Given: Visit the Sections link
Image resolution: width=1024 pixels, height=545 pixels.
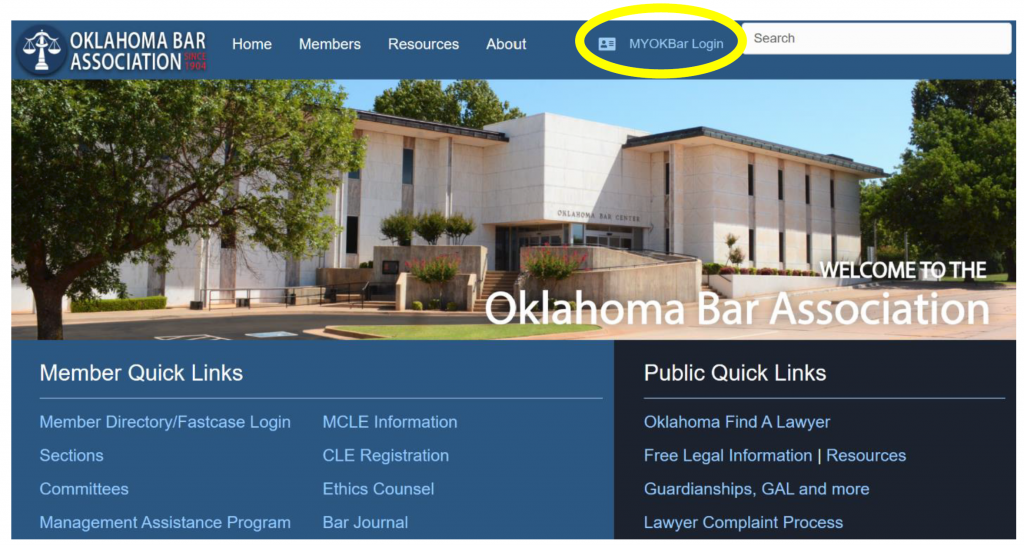Looking at the screenshot, I should (x=71, y=455).
